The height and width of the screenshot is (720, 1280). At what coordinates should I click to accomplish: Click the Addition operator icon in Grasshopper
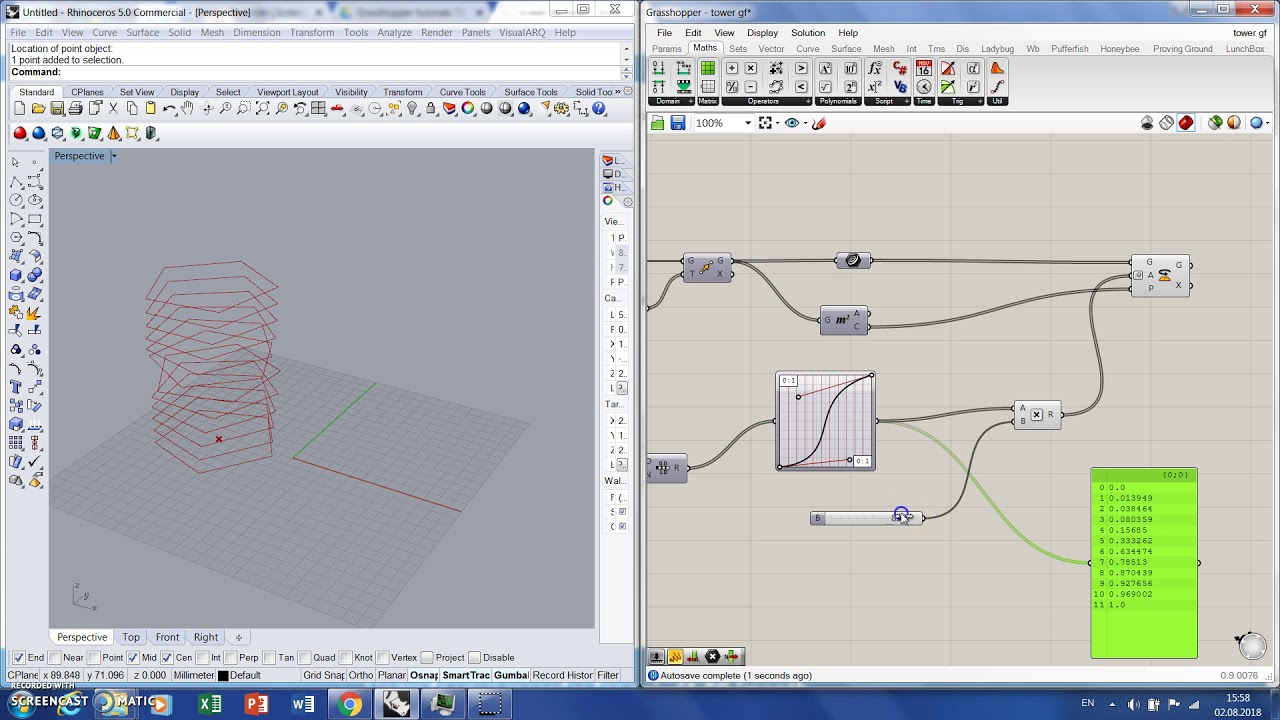click(732, 68)
